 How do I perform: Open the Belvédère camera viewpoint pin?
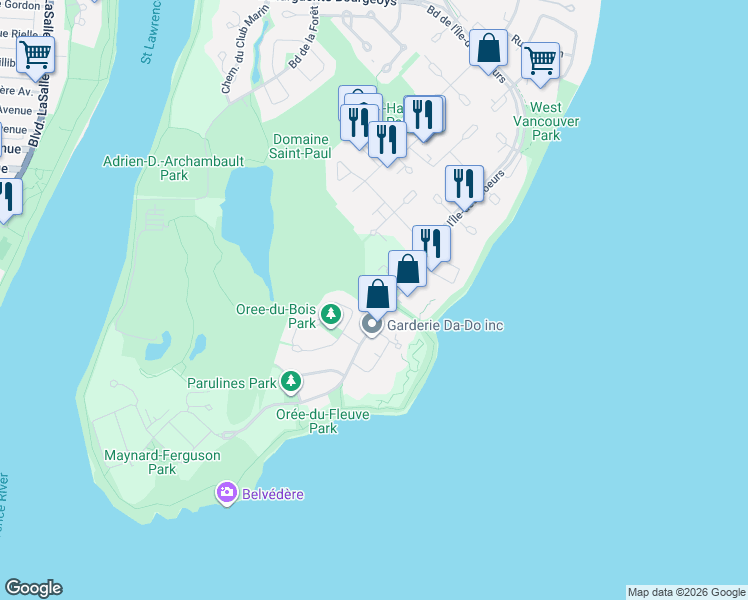click(x=227, y=493)
